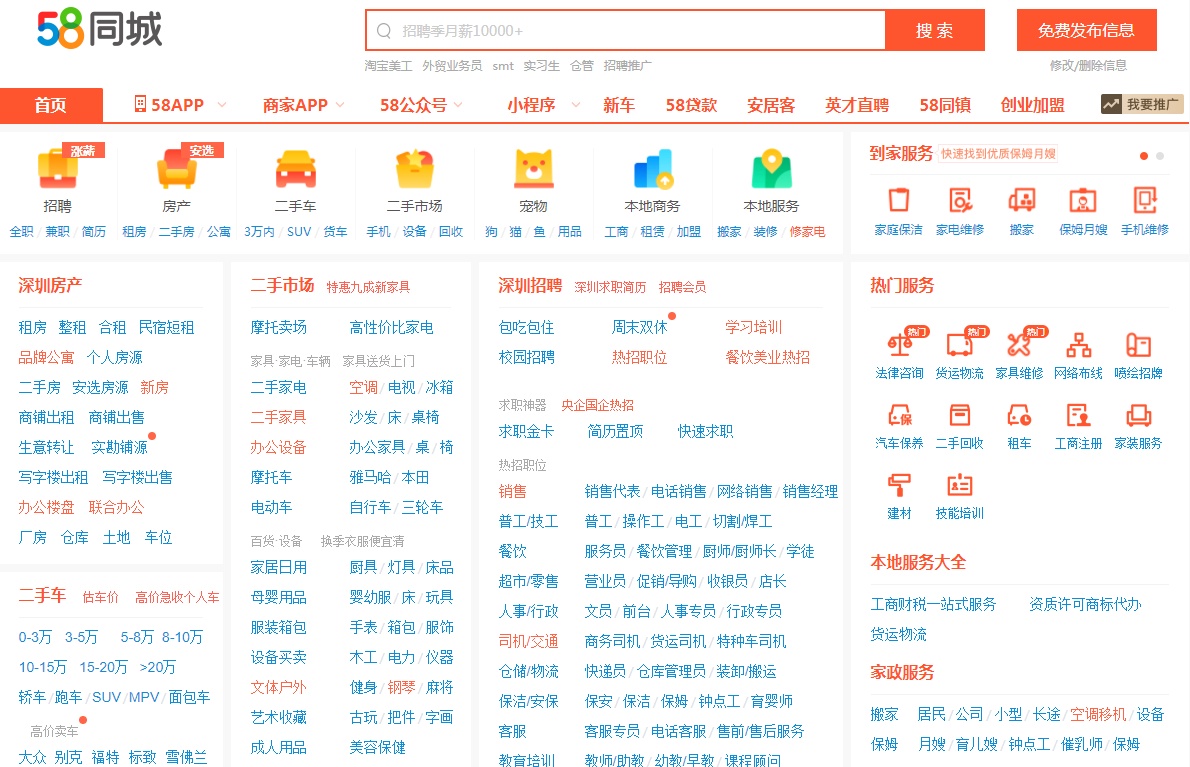Open the 求职金卡 link
This screenshot has width=1190, height=767.
click(x=527, y=432)
